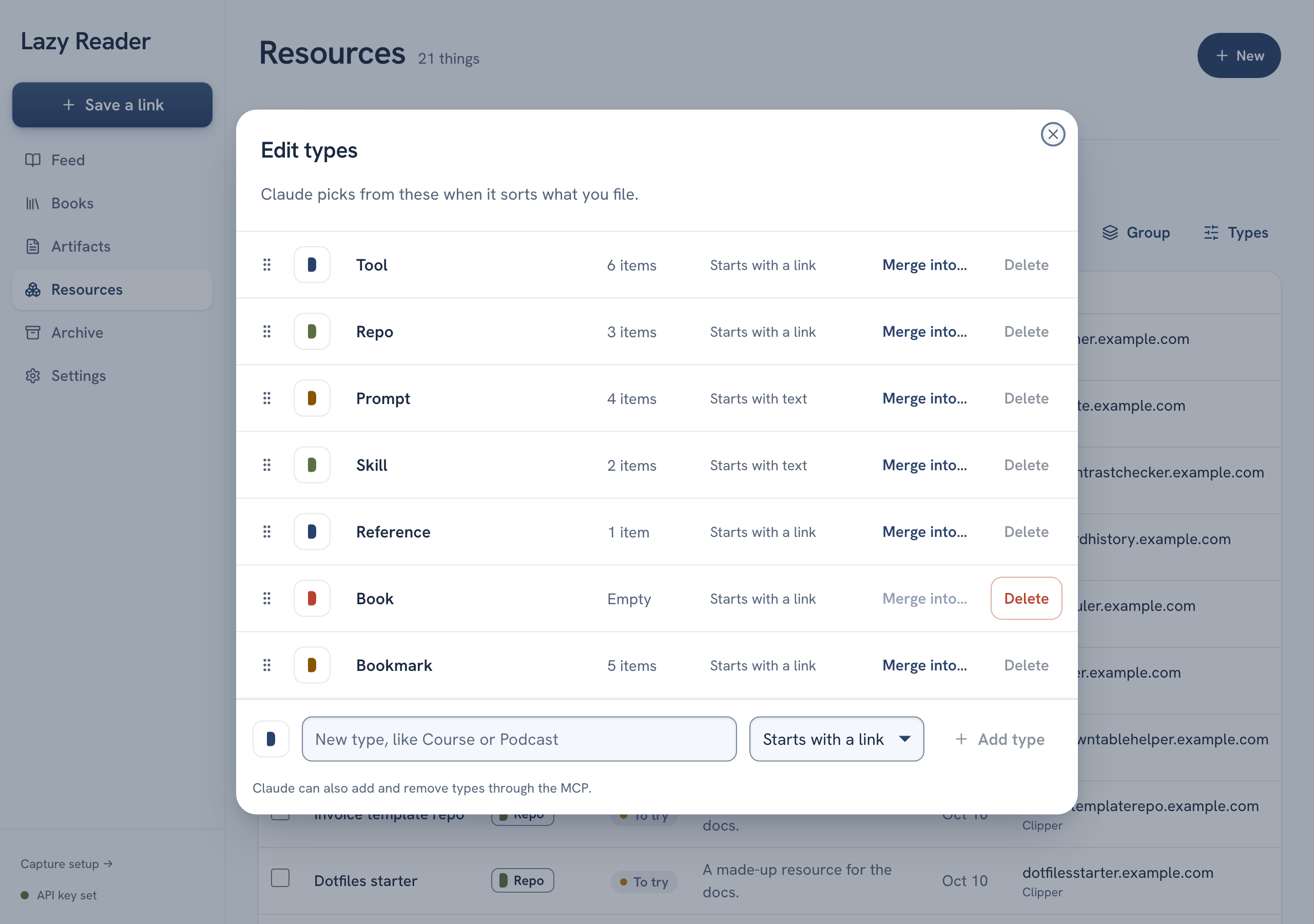Delete the empty Book type

point(1026,598)
